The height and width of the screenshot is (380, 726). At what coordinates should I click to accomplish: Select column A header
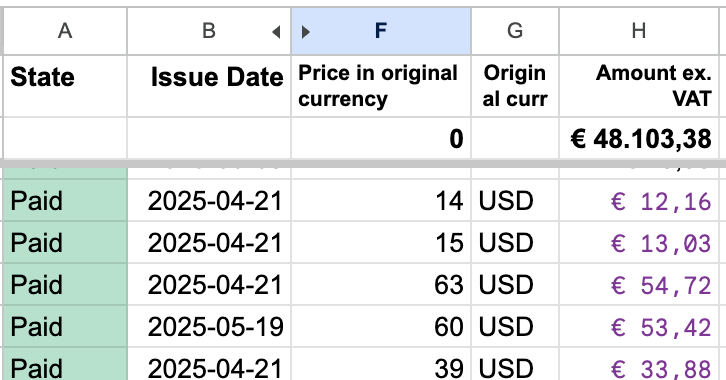pos(65,31)
